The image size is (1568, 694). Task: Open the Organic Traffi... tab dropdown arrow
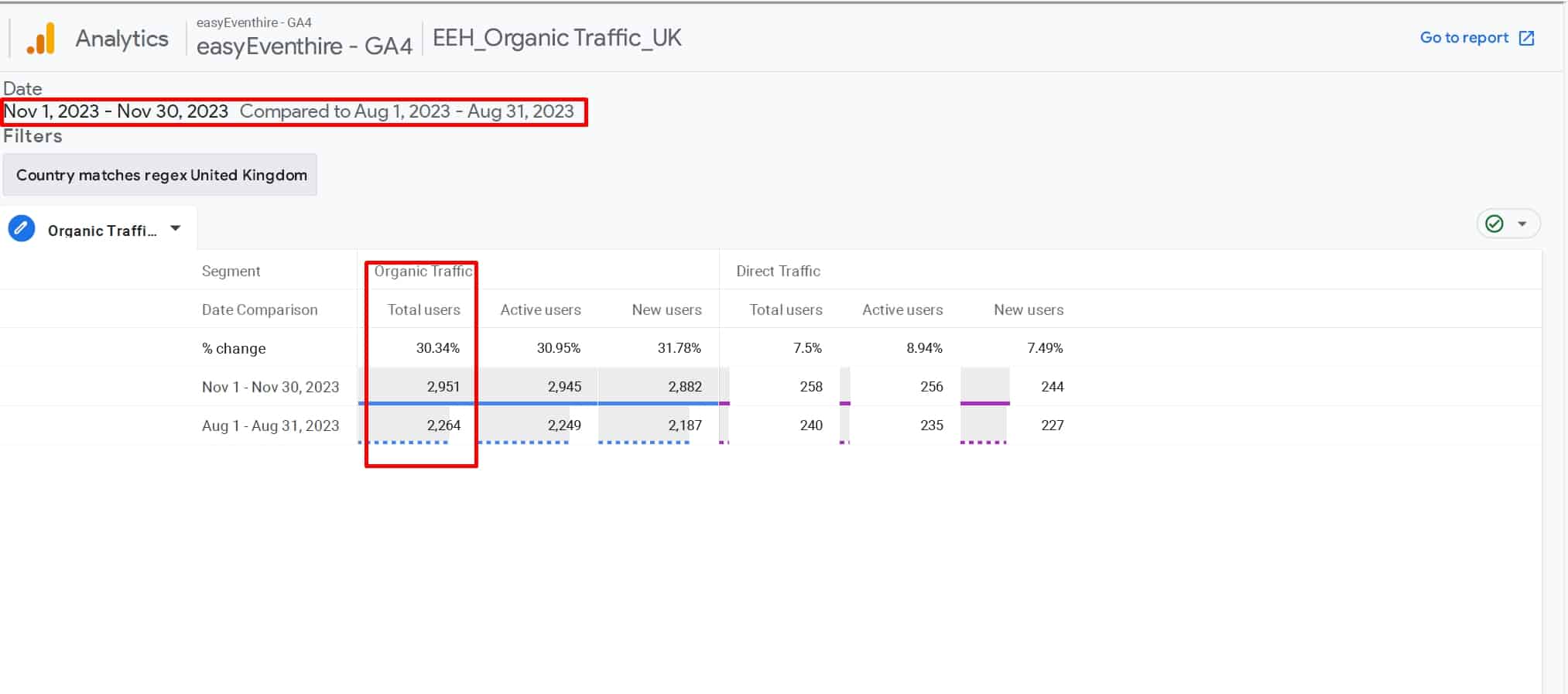(176, 228)
